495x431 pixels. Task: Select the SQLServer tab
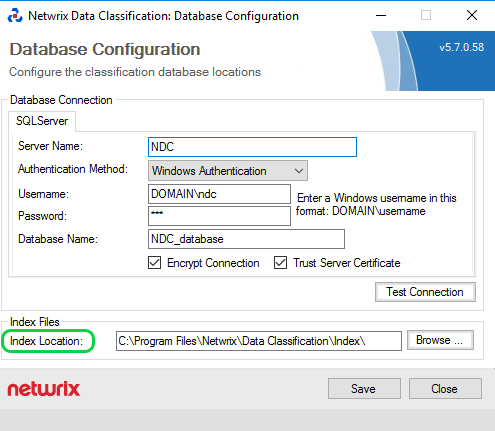pos(42,121)
